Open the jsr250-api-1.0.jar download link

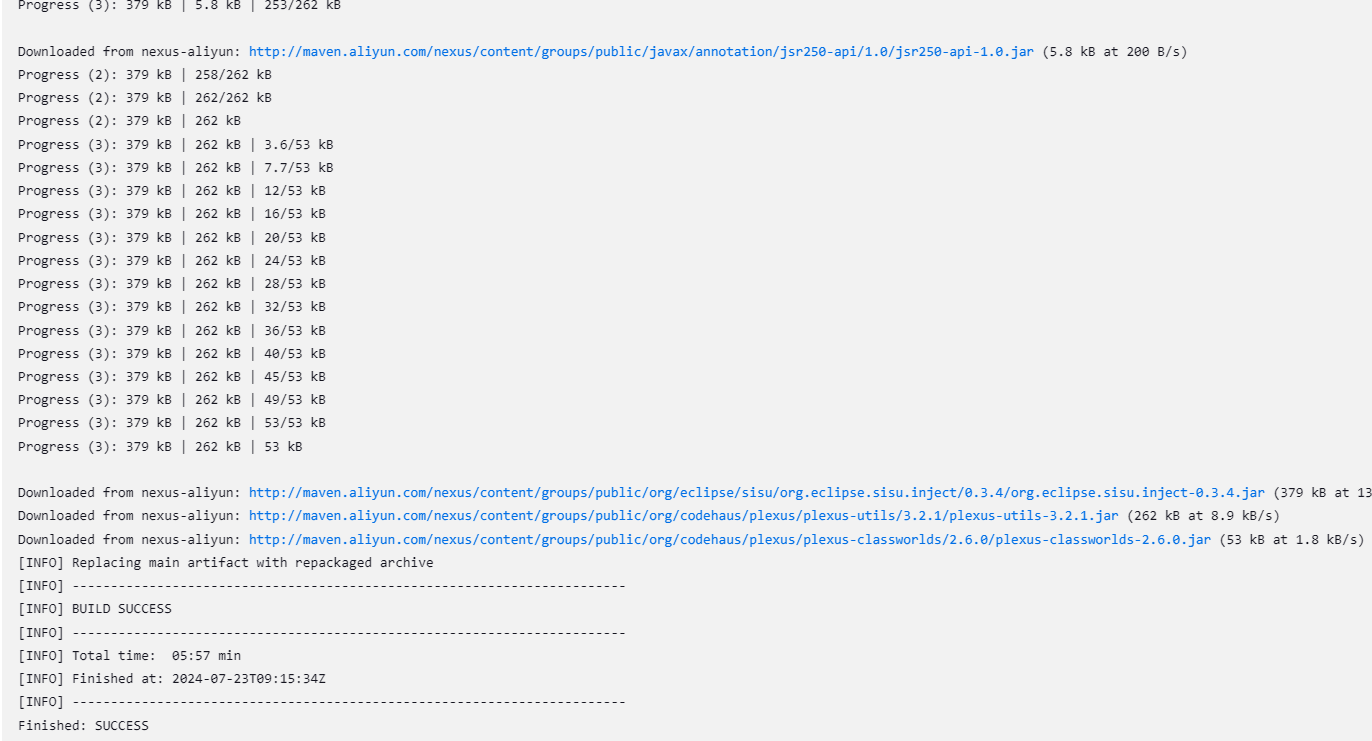tap(641, 51)
